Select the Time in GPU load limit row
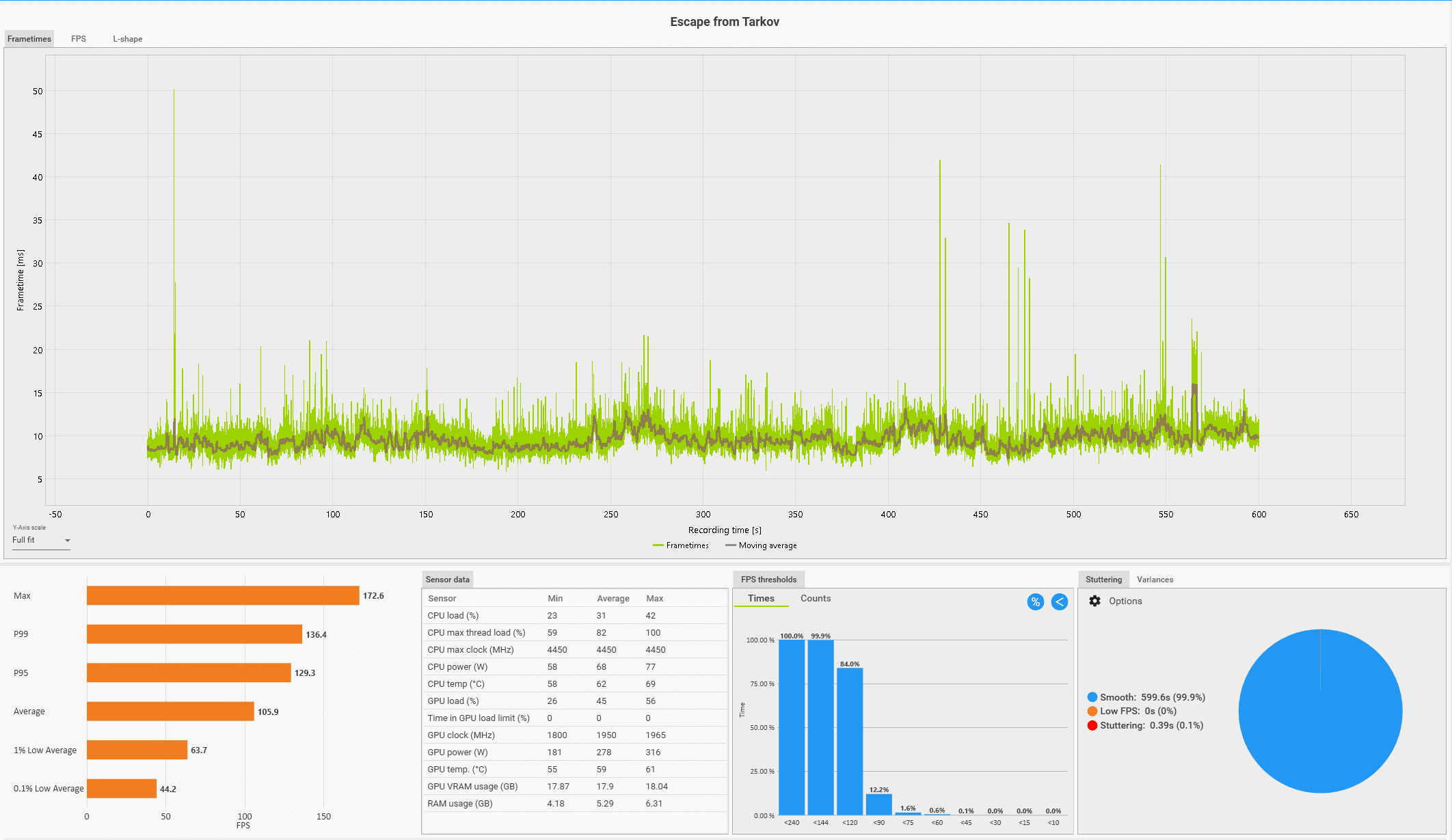This screenshot has width=1452, height=840. click(x=574, y=718)
